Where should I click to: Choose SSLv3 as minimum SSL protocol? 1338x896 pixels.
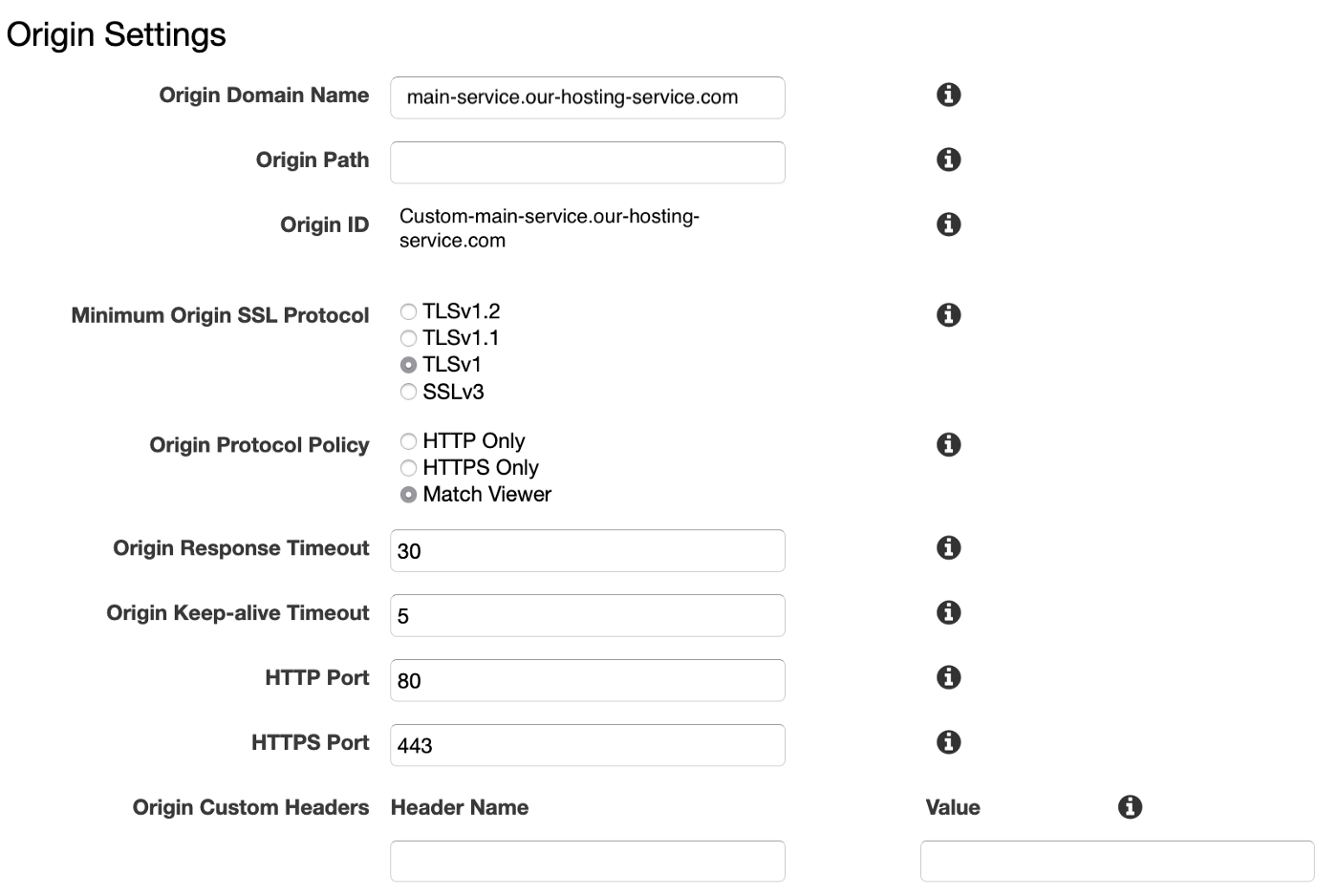click(409, 391)
